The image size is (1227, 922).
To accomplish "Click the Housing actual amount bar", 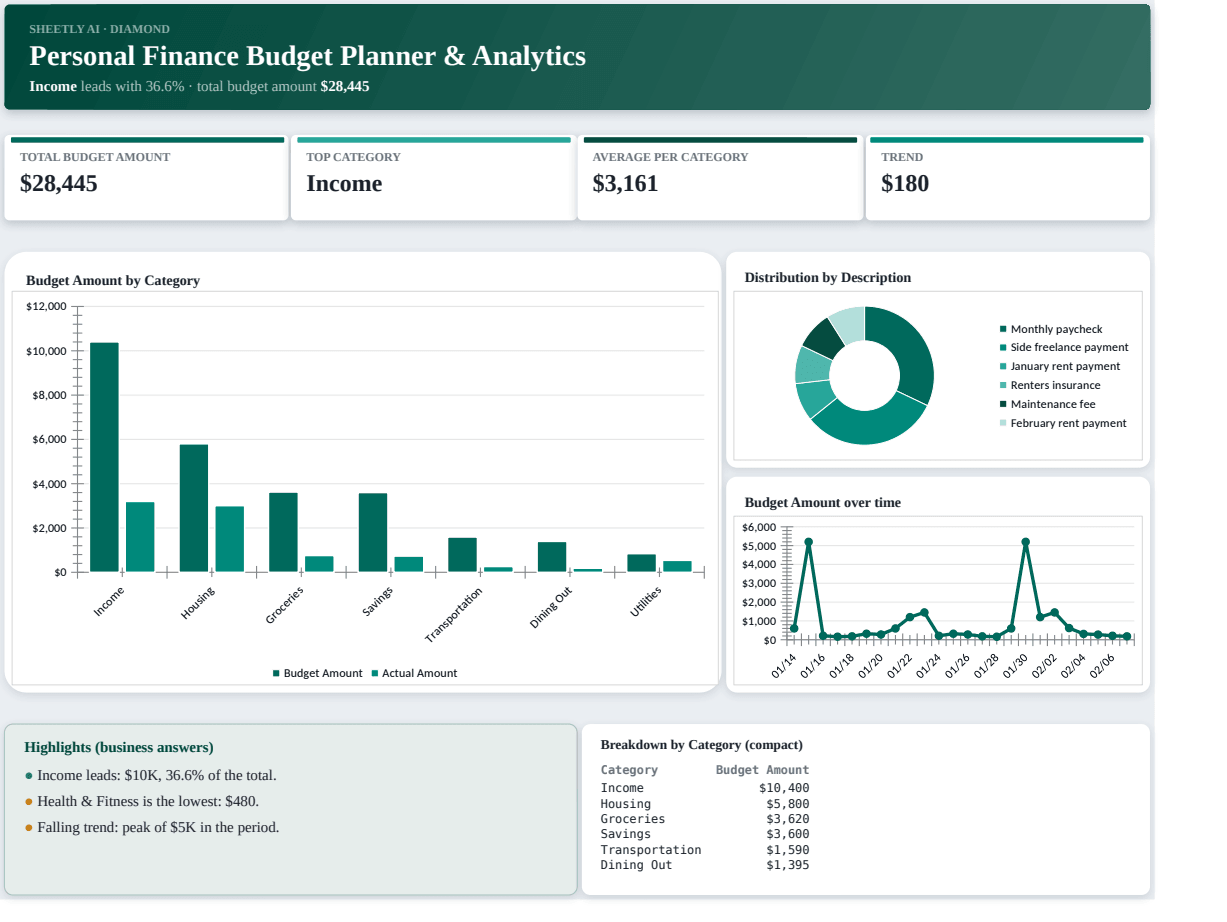I will (230, 539).
